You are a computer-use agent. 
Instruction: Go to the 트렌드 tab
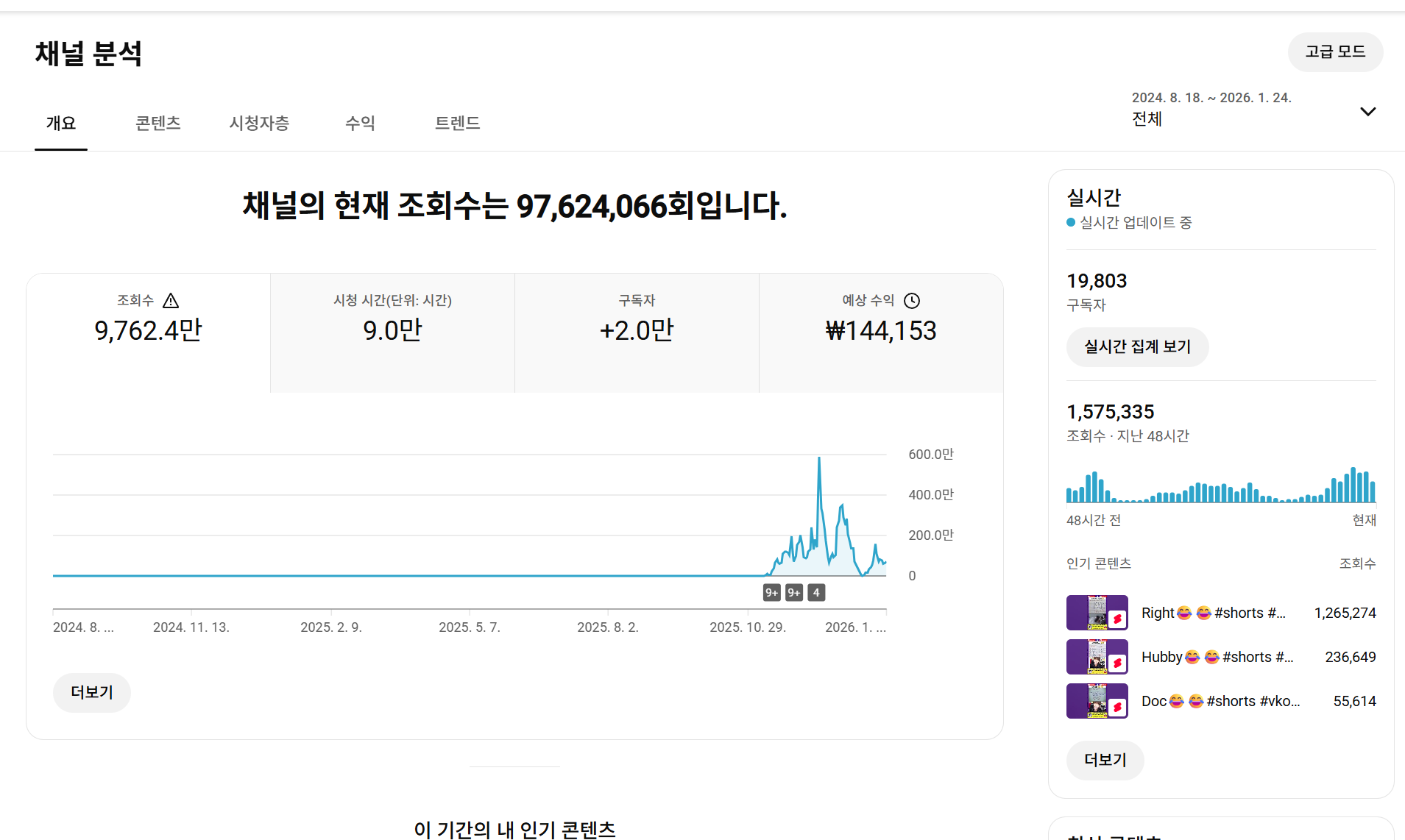(x=457, y=123)
